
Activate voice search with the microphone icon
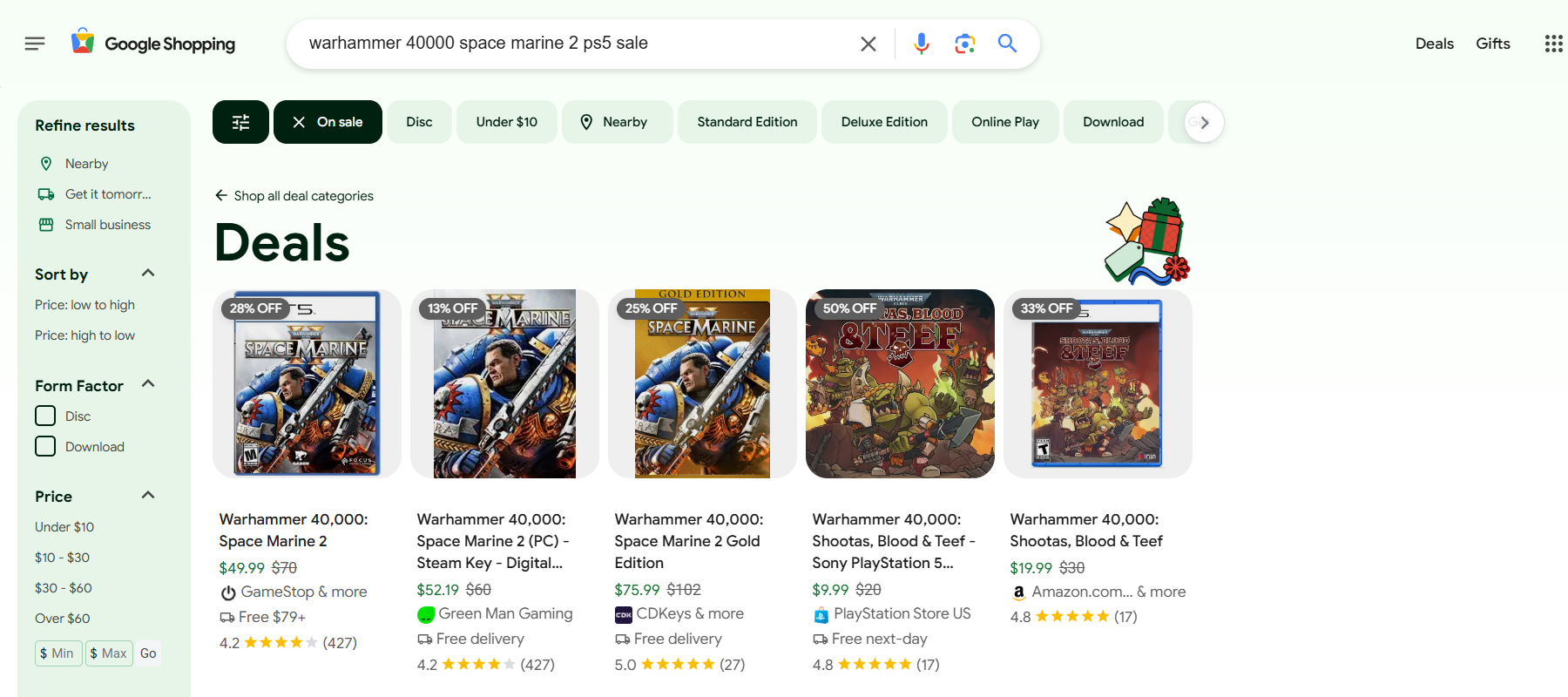(921, 43)
